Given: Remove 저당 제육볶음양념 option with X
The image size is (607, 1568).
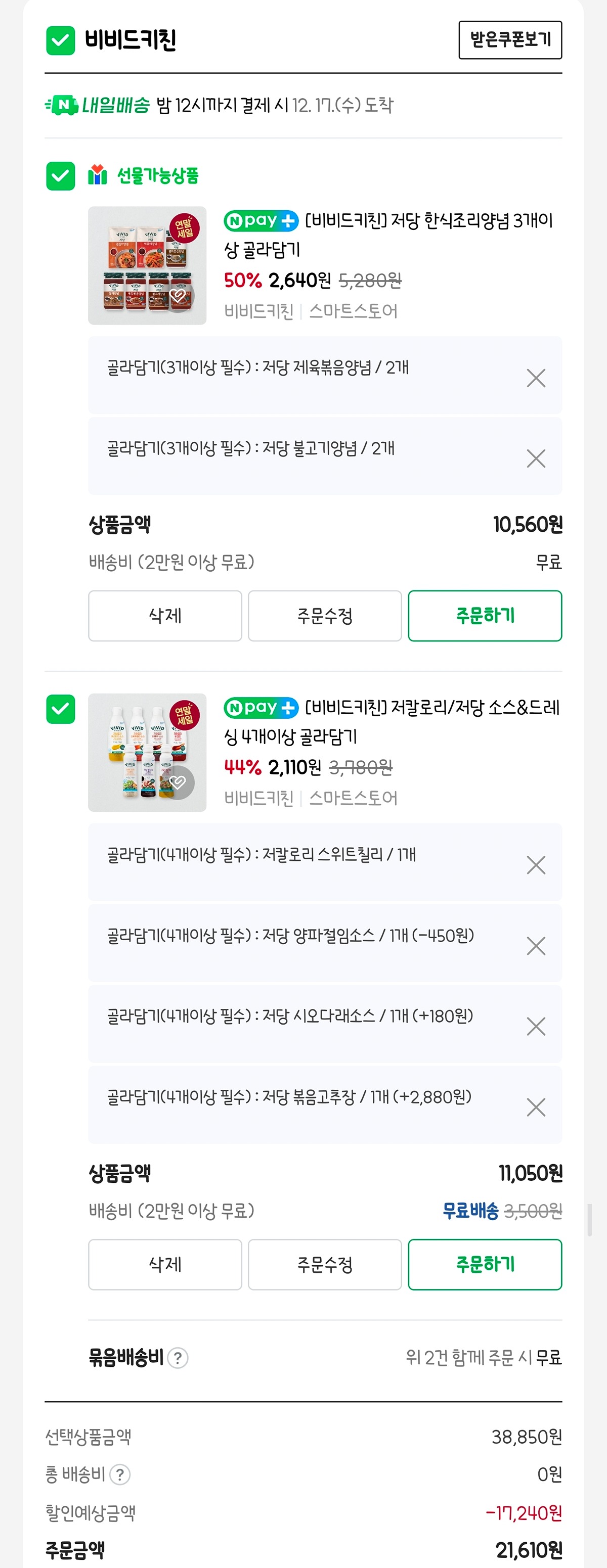Looking at the screenshot, I should point(535,378).
